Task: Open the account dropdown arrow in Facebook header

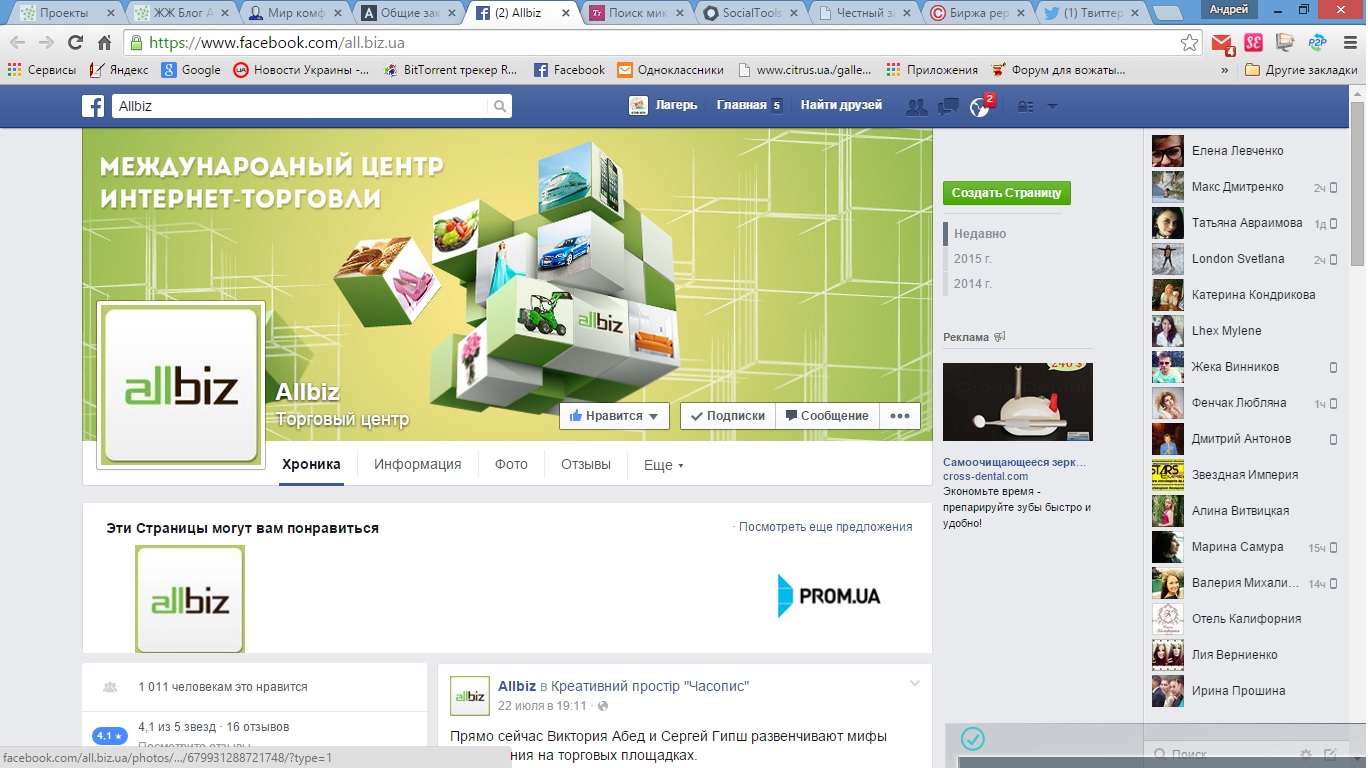Action: click(1052, 106)
